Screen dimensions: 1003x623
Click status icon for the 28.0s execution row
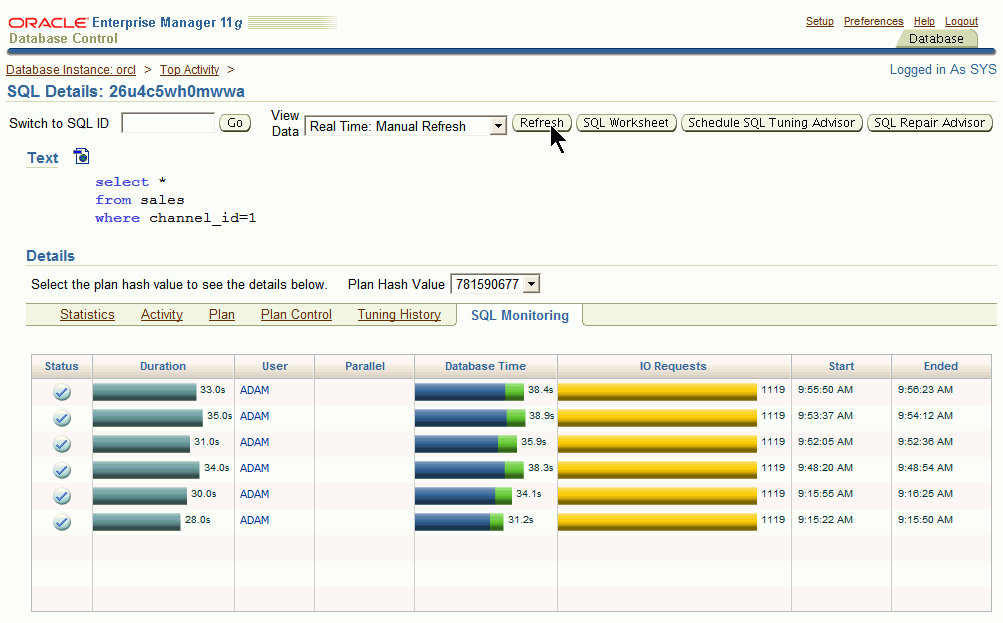[x=62, y=521]
